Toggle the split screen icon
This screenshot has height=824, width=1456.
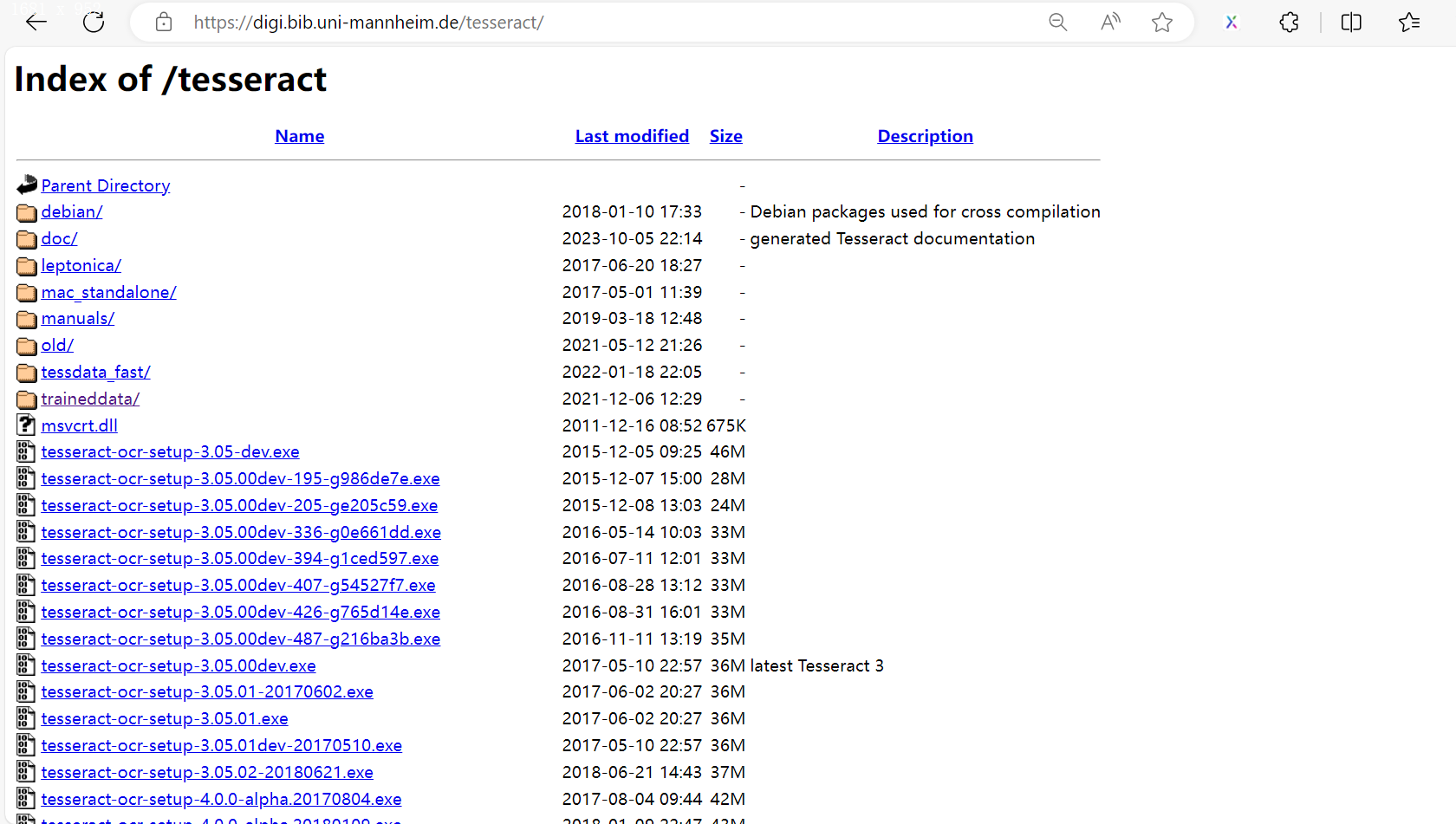pos(1351,23)
